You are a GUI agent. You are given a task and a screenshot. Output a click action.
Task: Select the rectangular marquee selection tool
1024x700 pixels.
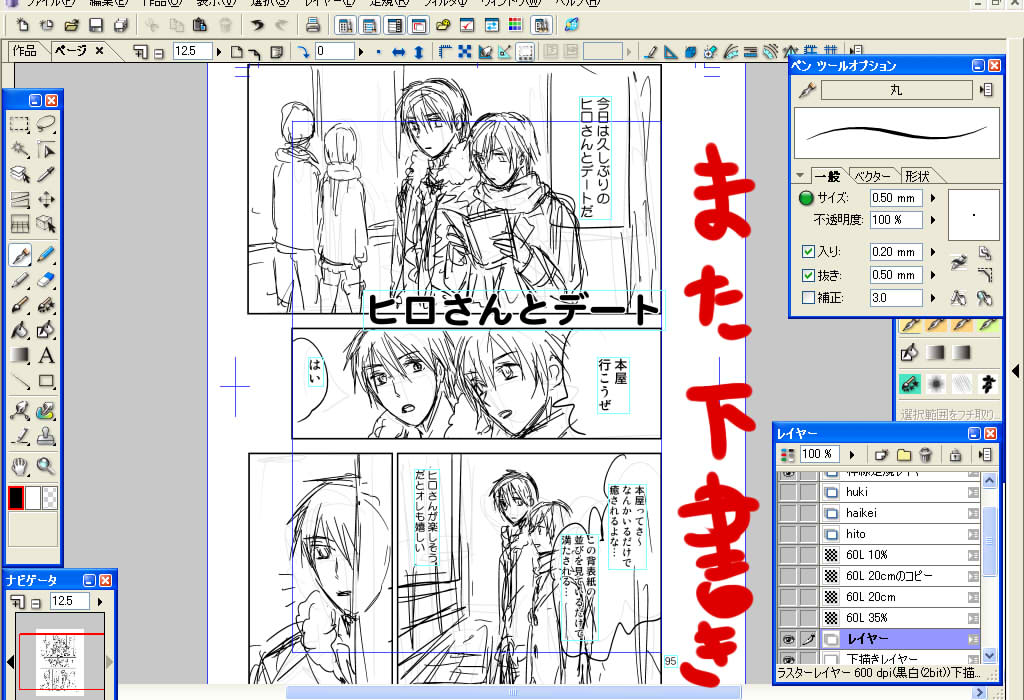pyautogui.click(x=20, y=124)
